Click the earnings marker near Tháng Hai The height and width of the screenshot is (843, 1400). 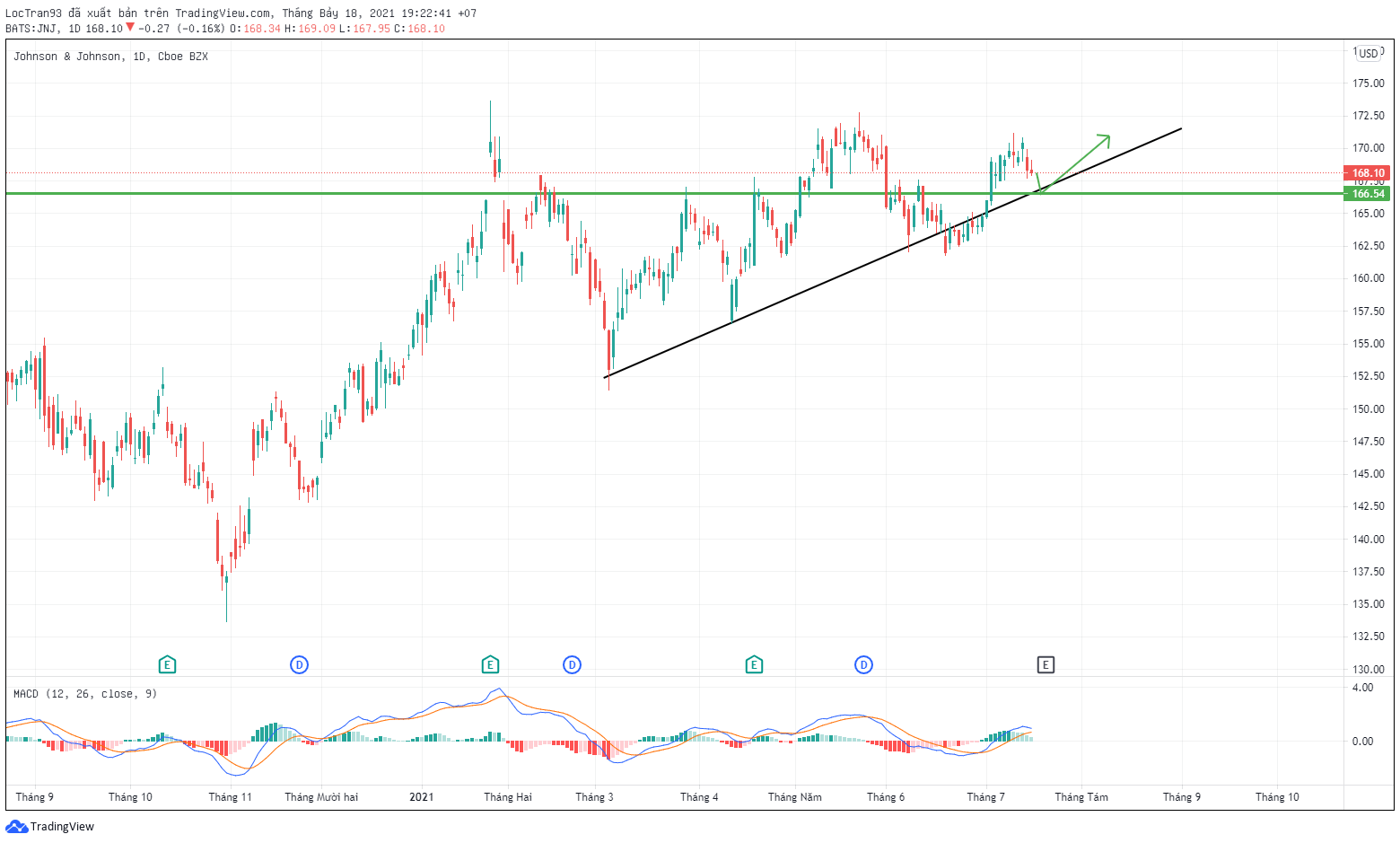coord(490,665)
